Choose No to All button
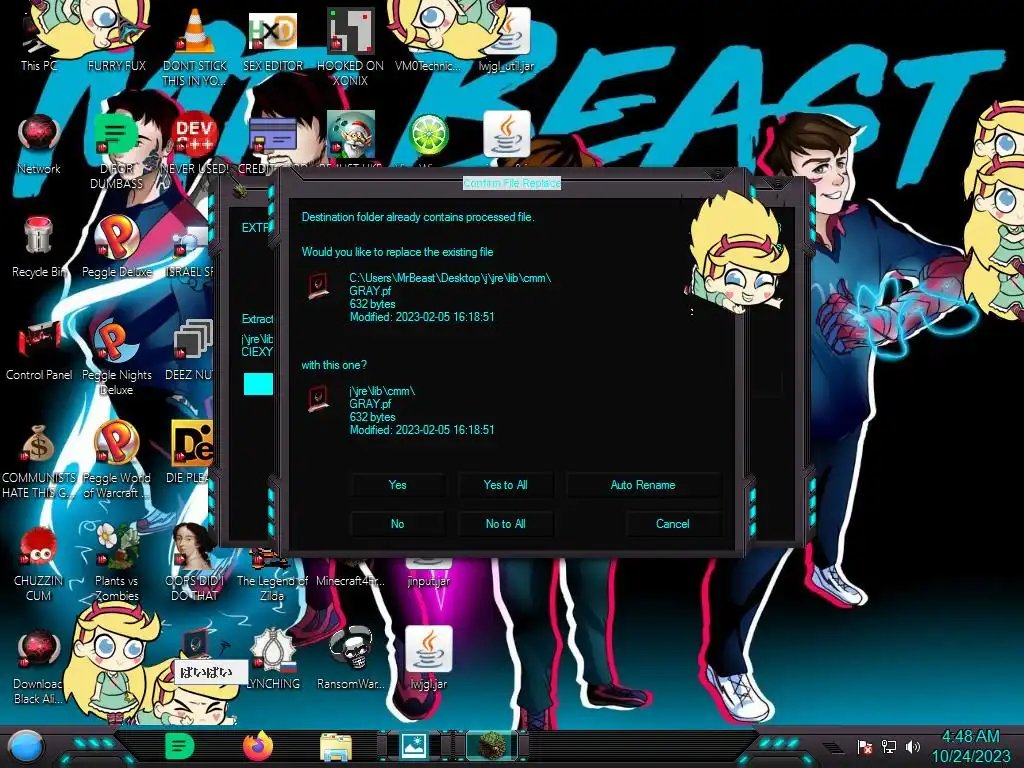The height and width of the screenshot is (768, 1024). coord(505,524)
